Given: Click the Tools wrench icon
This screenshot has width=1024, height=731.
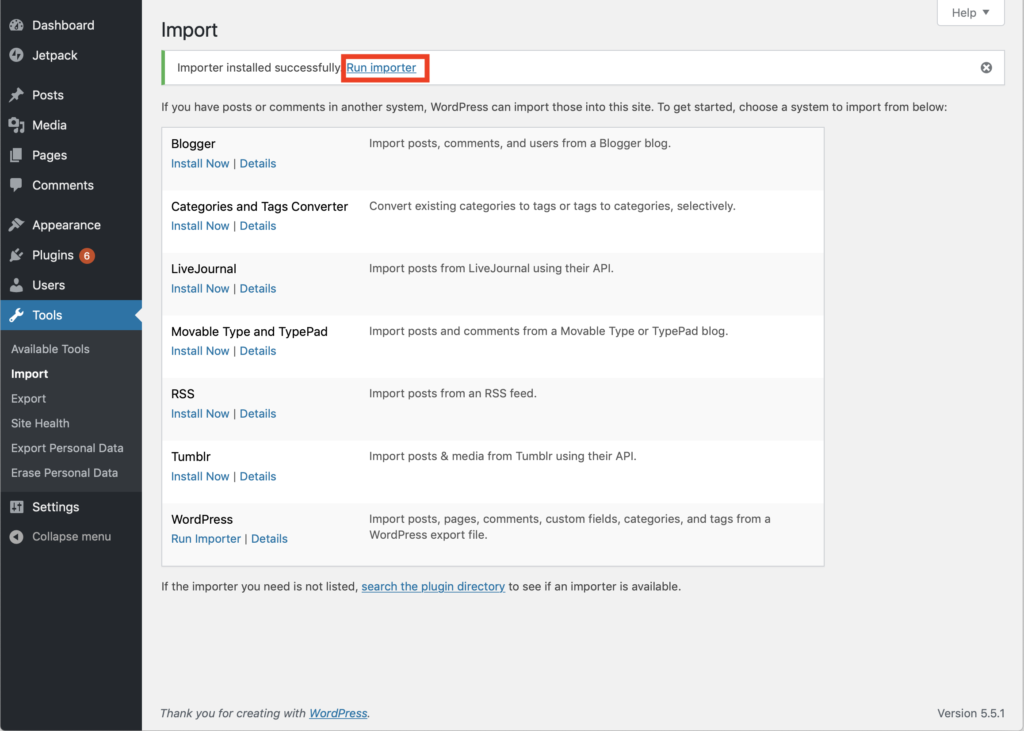Looking at the screenshot, I should point(16,316).
